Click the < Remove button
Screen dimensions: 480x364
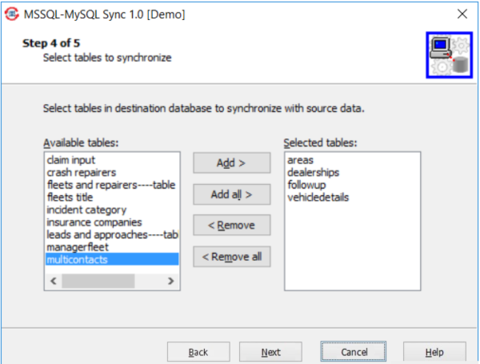232,225
